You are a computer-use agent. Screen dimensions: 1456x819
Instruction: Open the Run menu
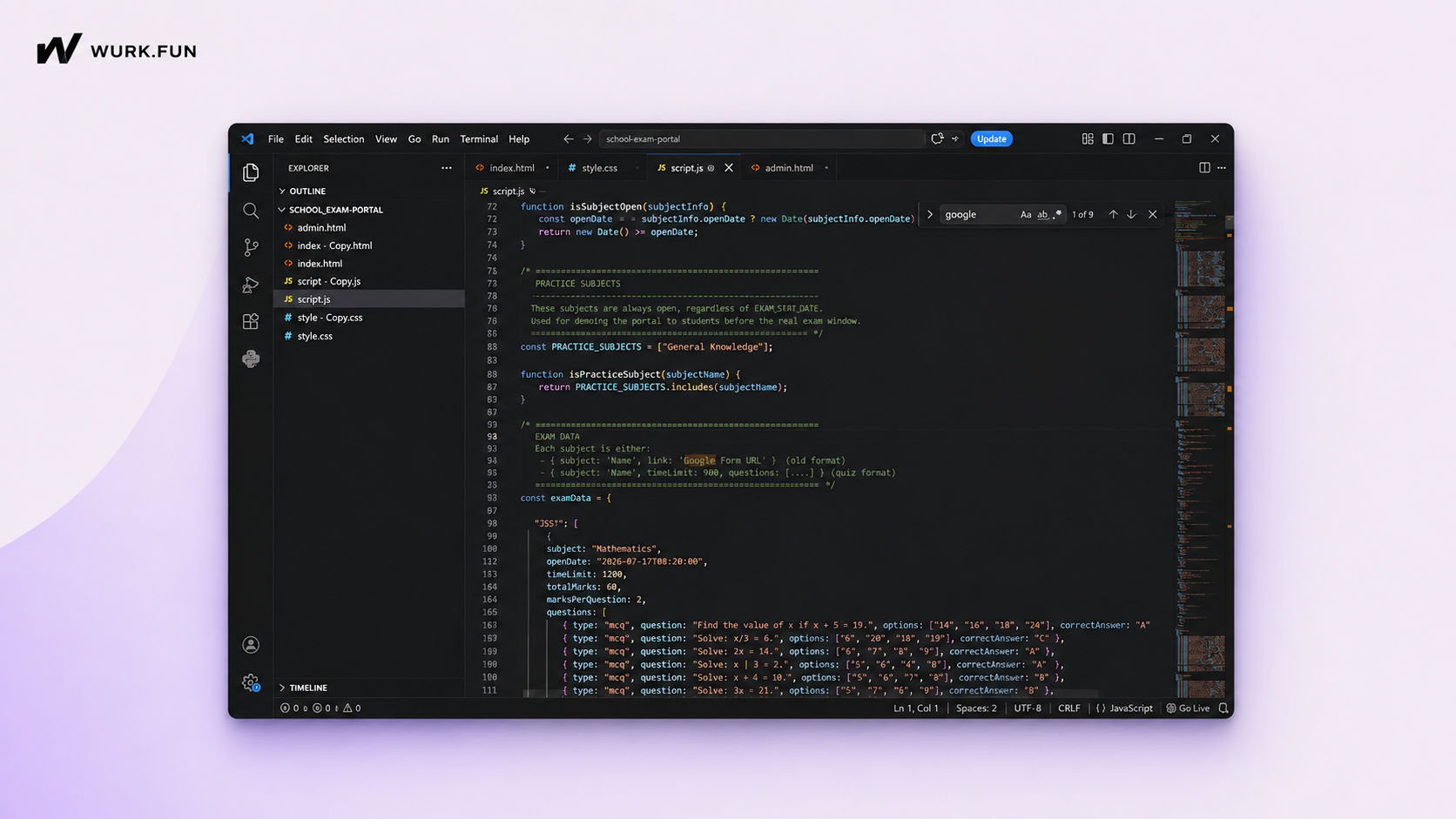point(441,139)
